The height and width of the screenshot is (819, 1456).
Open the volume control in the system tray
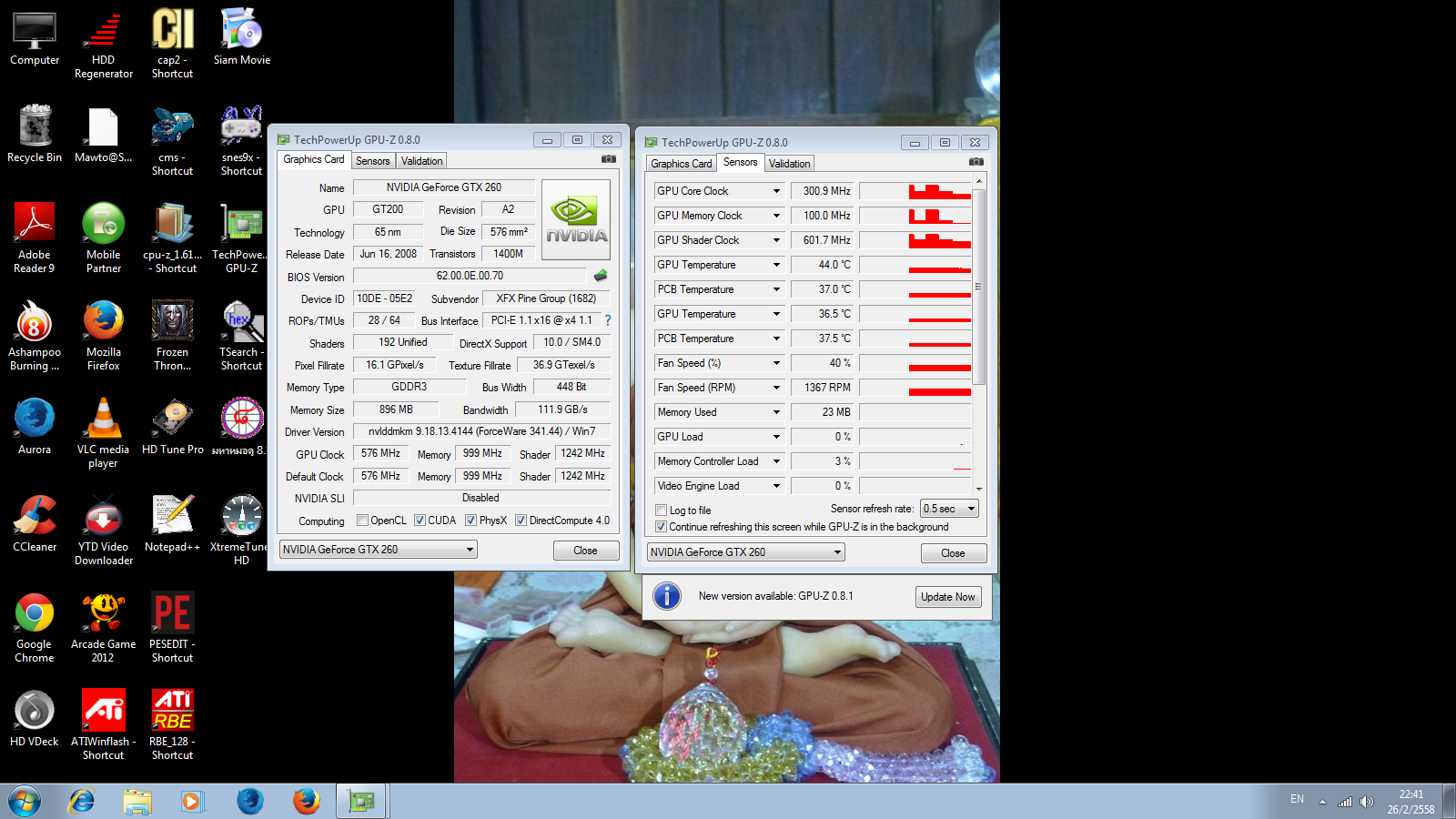(1366, 801)
